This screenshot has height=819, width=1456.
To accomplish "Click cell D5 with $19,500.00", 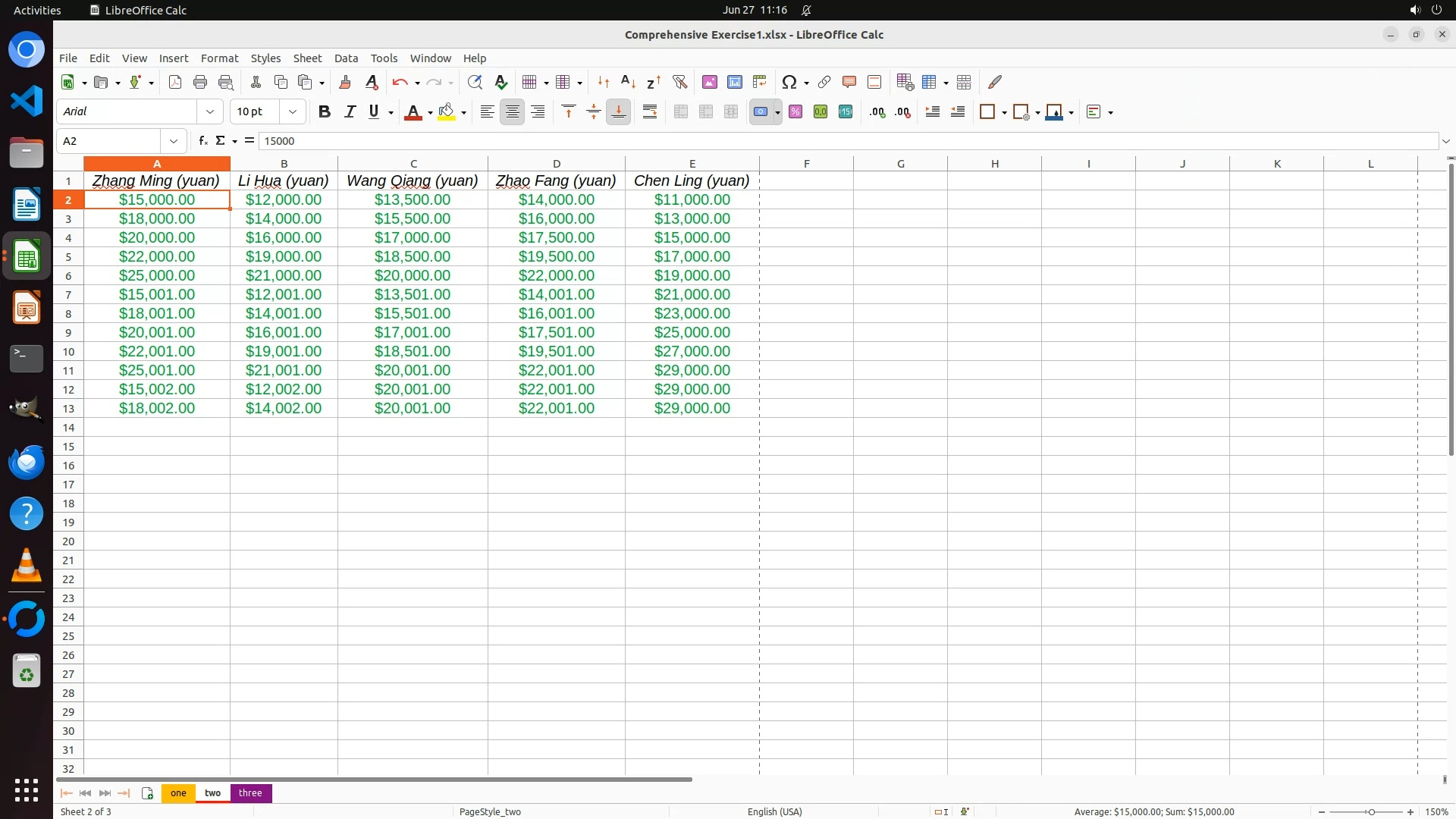I will (556, 256).
